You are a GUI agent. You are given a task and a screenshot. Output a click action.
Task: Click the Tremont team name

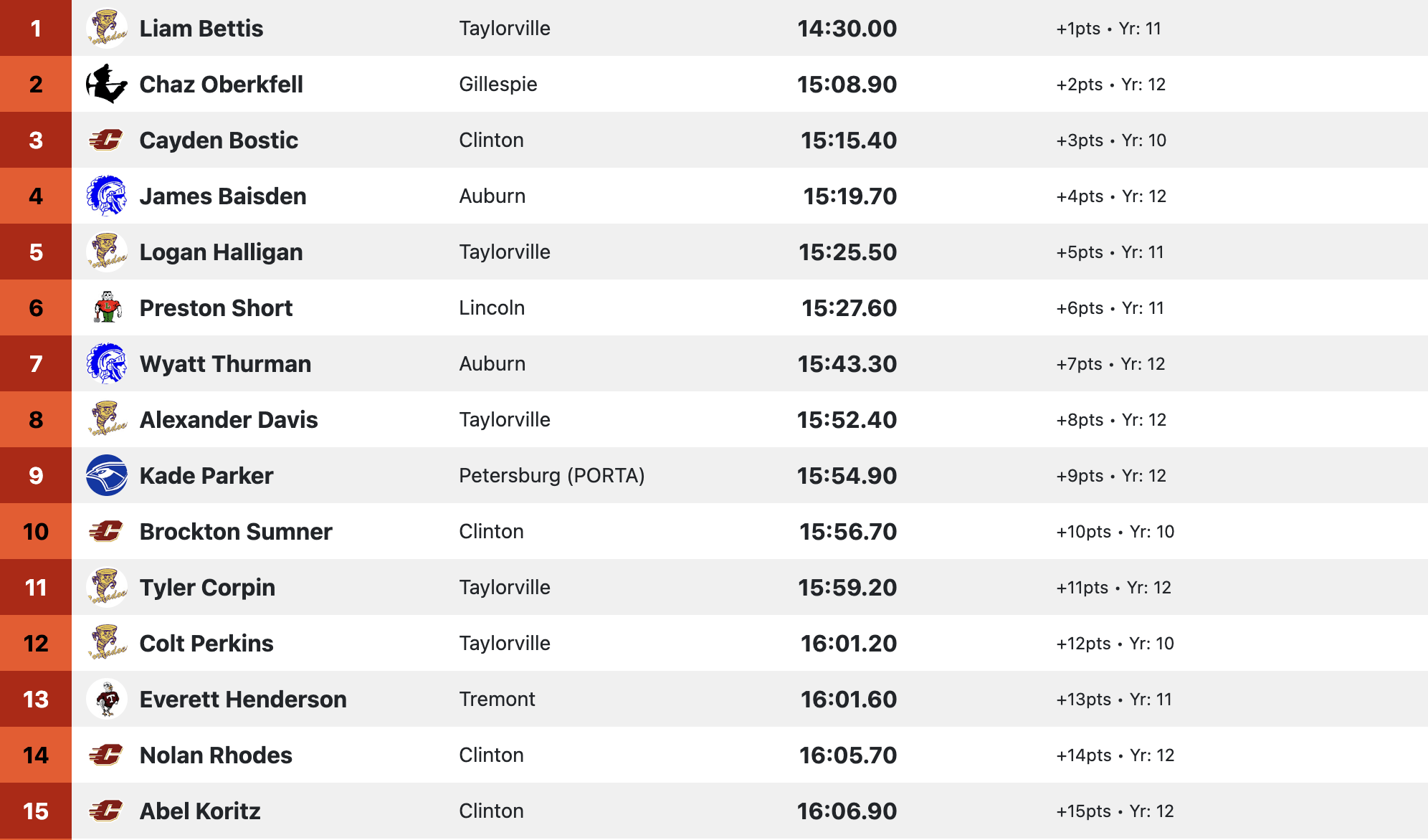[497, 699]
